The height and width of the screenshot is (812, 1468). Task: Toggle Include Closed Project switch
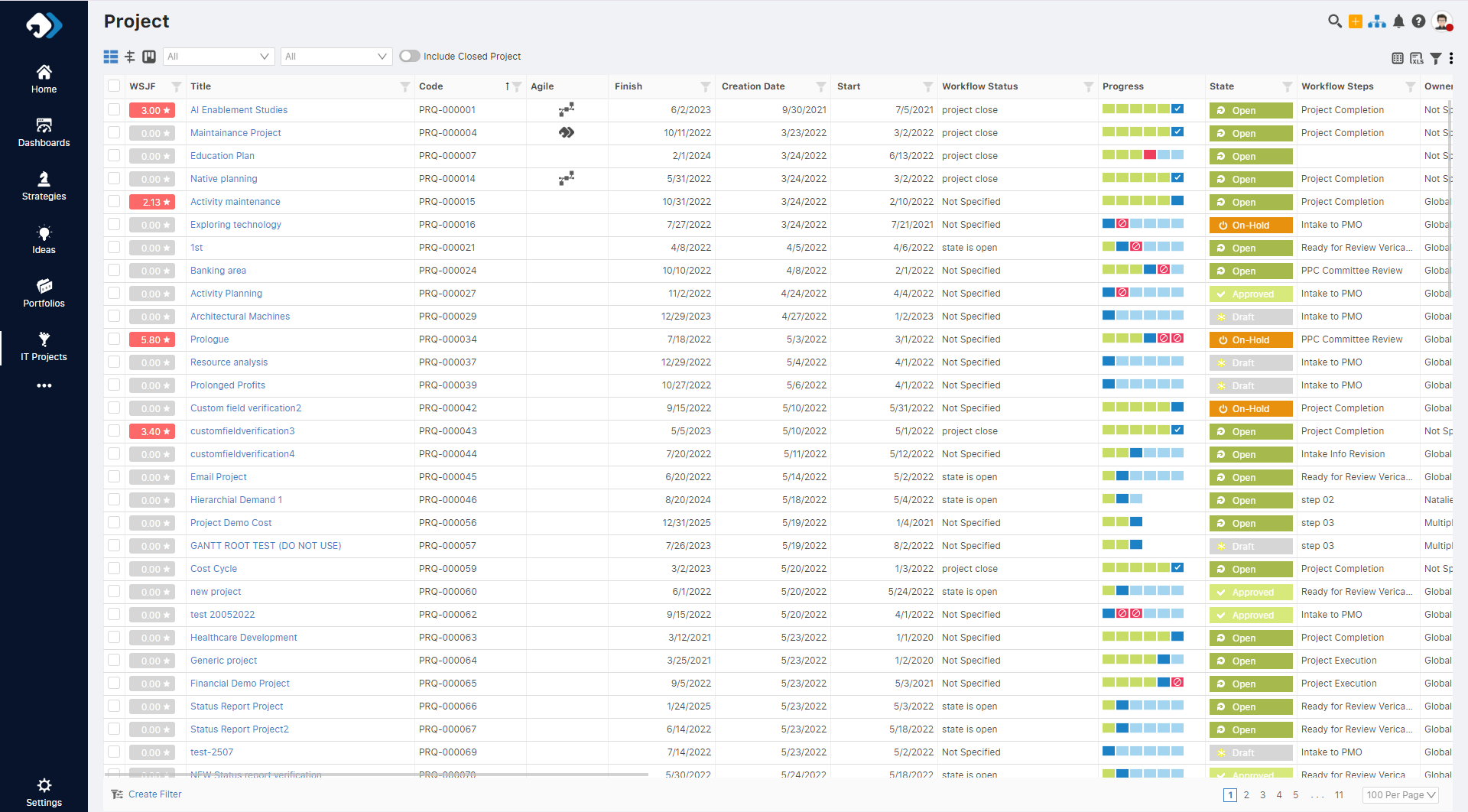click(410, 57)
